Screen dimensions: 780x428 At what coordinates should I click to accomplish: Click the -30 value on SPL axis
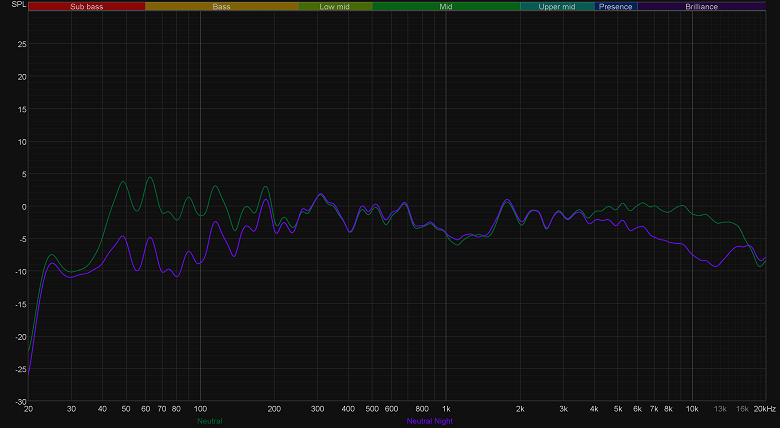21,402
